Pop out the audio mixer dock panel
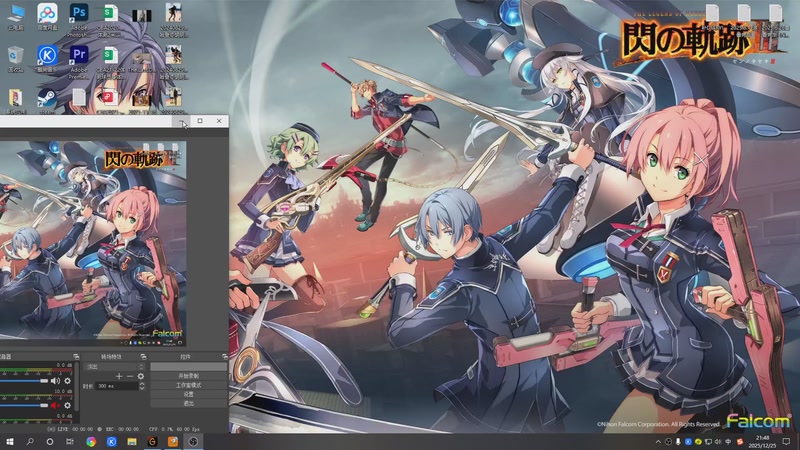The image size is (800, 450). (76, 357)
